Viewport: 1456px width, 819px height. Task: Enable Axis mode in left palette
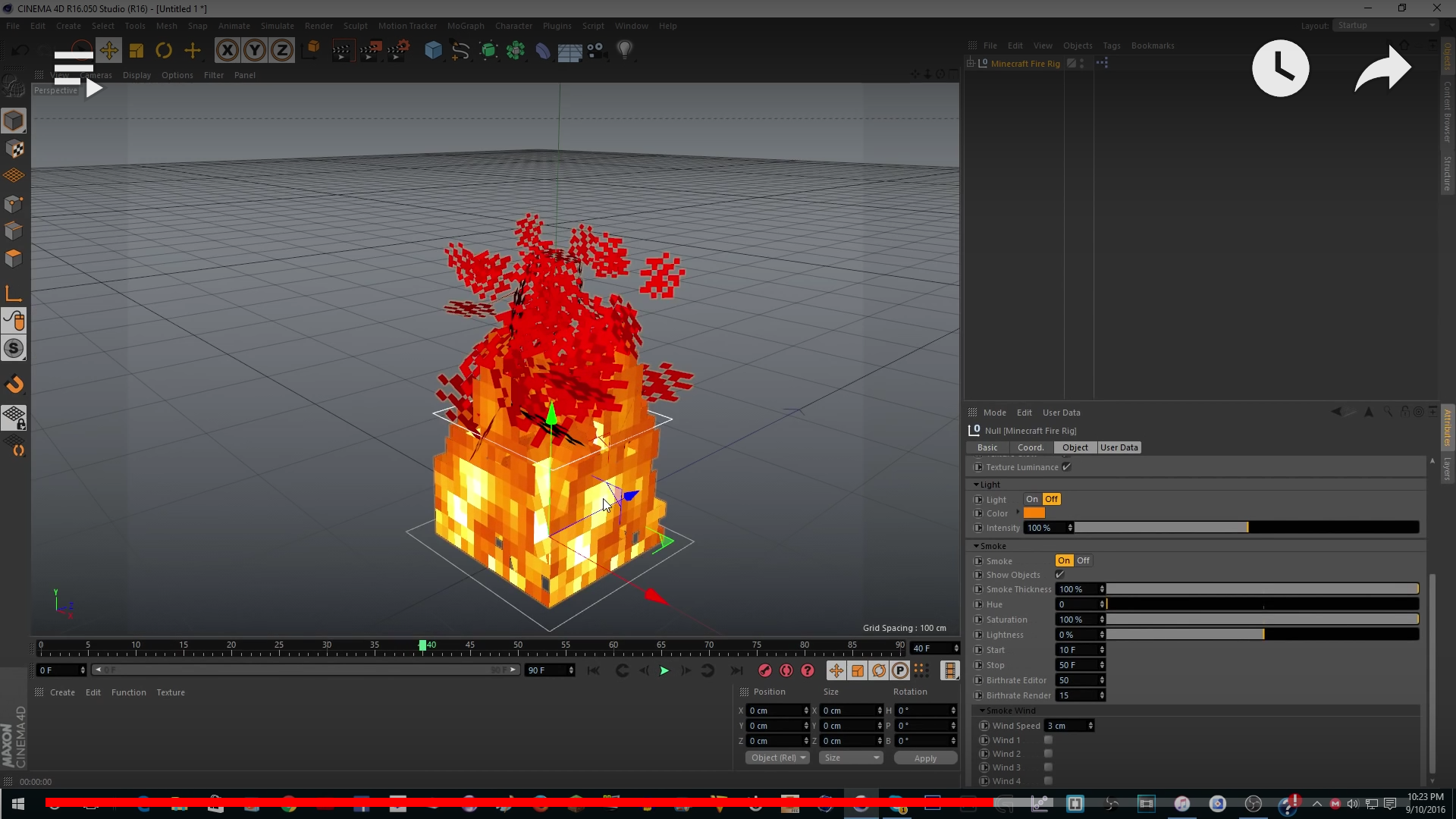[x=14, y=293]
